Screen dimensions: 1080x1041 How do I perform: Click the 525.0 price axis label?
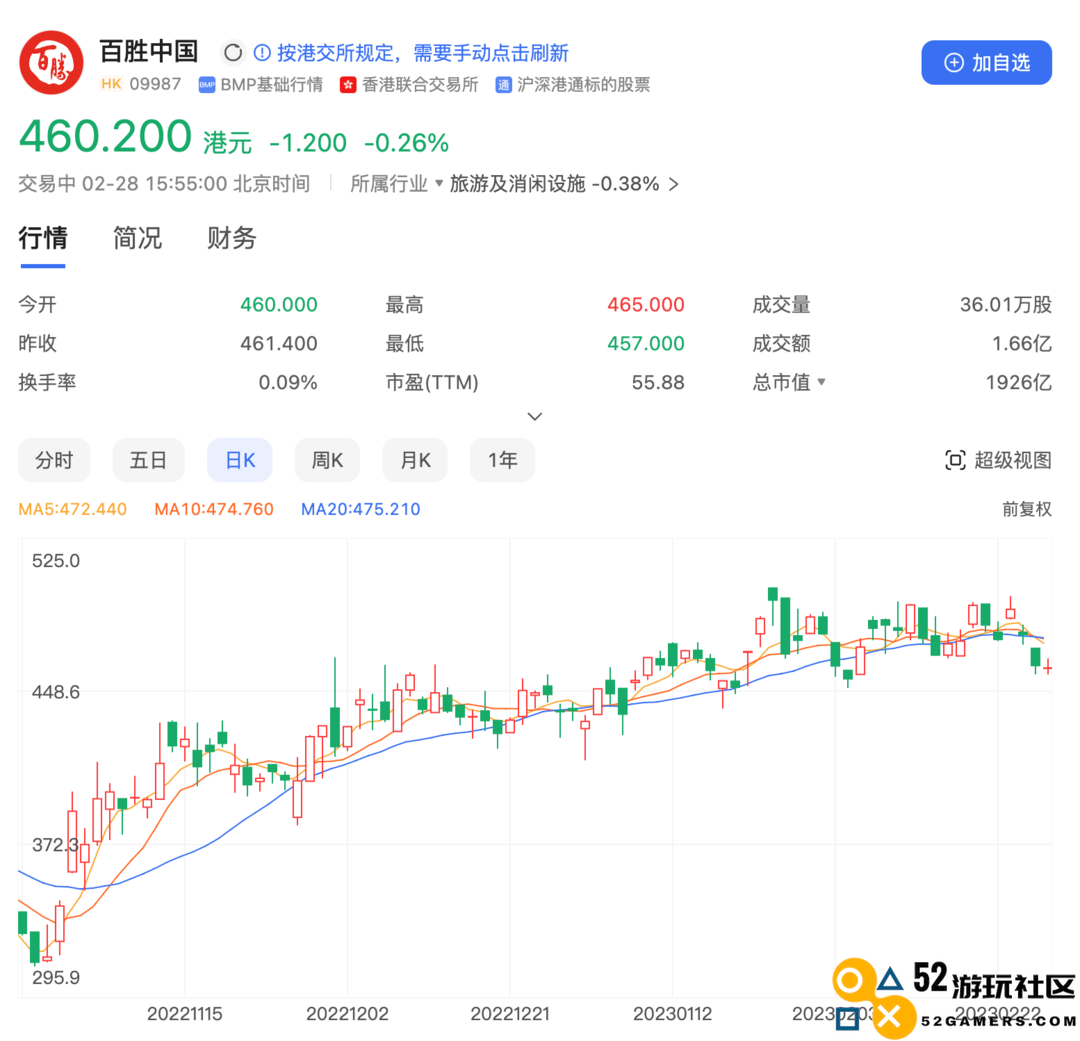pos(56,561)
